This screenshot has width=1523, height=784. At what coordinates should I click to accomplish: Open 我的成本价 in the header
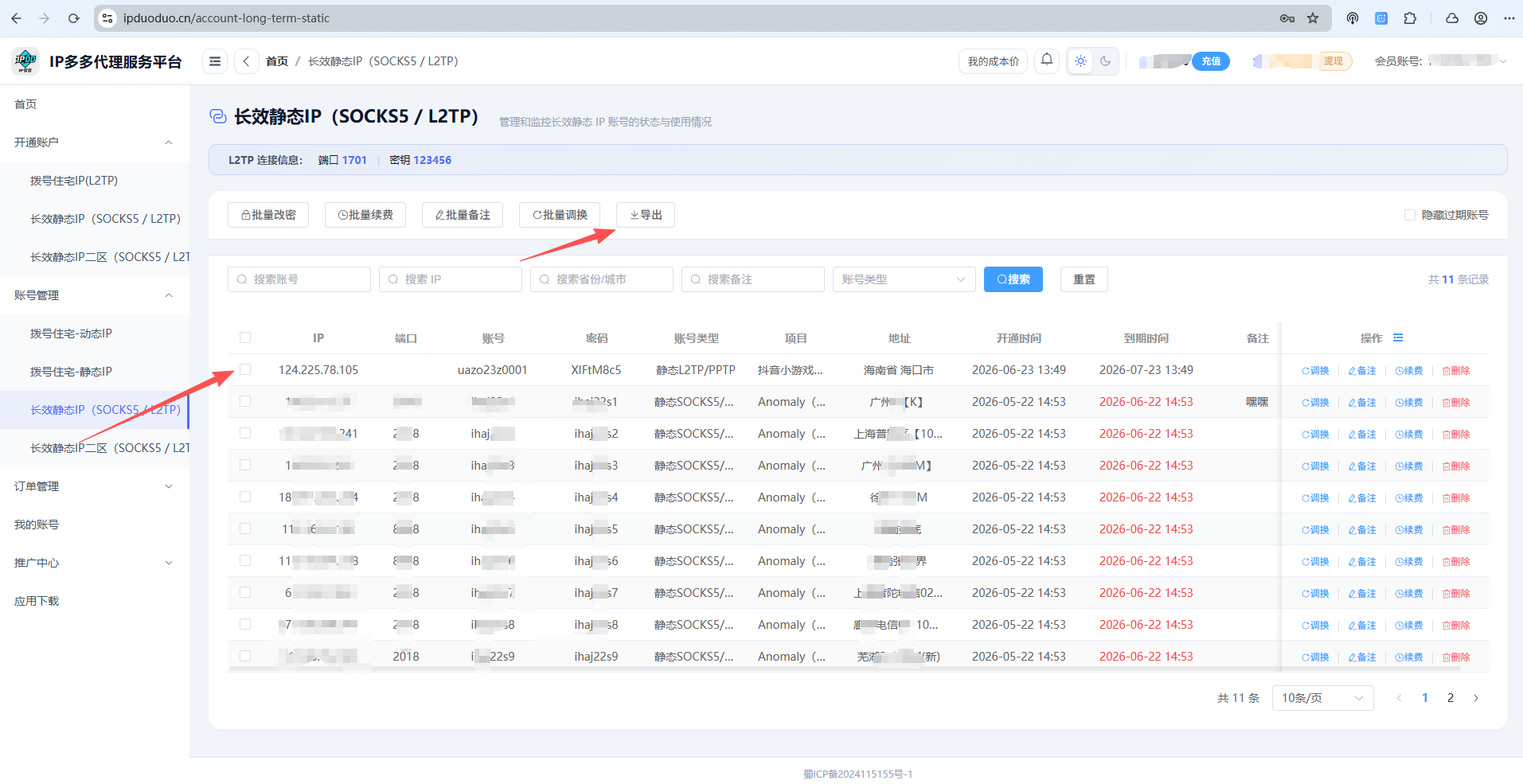(x=993, y=61)
